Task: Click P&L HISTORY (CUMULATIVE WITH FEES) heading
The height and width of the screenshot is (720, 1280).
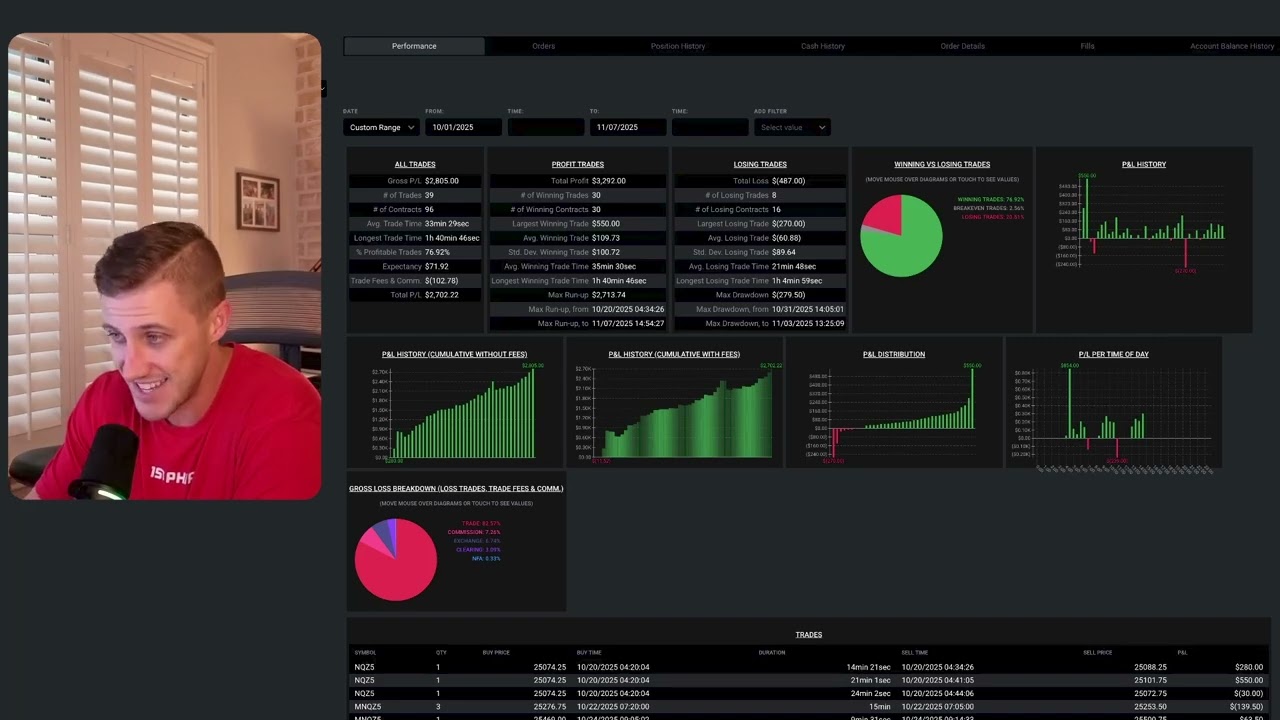Action: coord(674,354)
